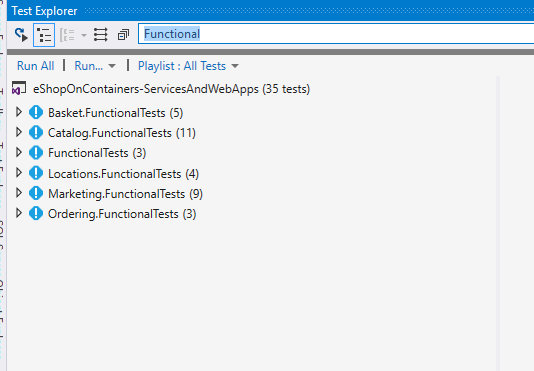Expand the Catalog.FunctionalTests node

click(19, 132)
